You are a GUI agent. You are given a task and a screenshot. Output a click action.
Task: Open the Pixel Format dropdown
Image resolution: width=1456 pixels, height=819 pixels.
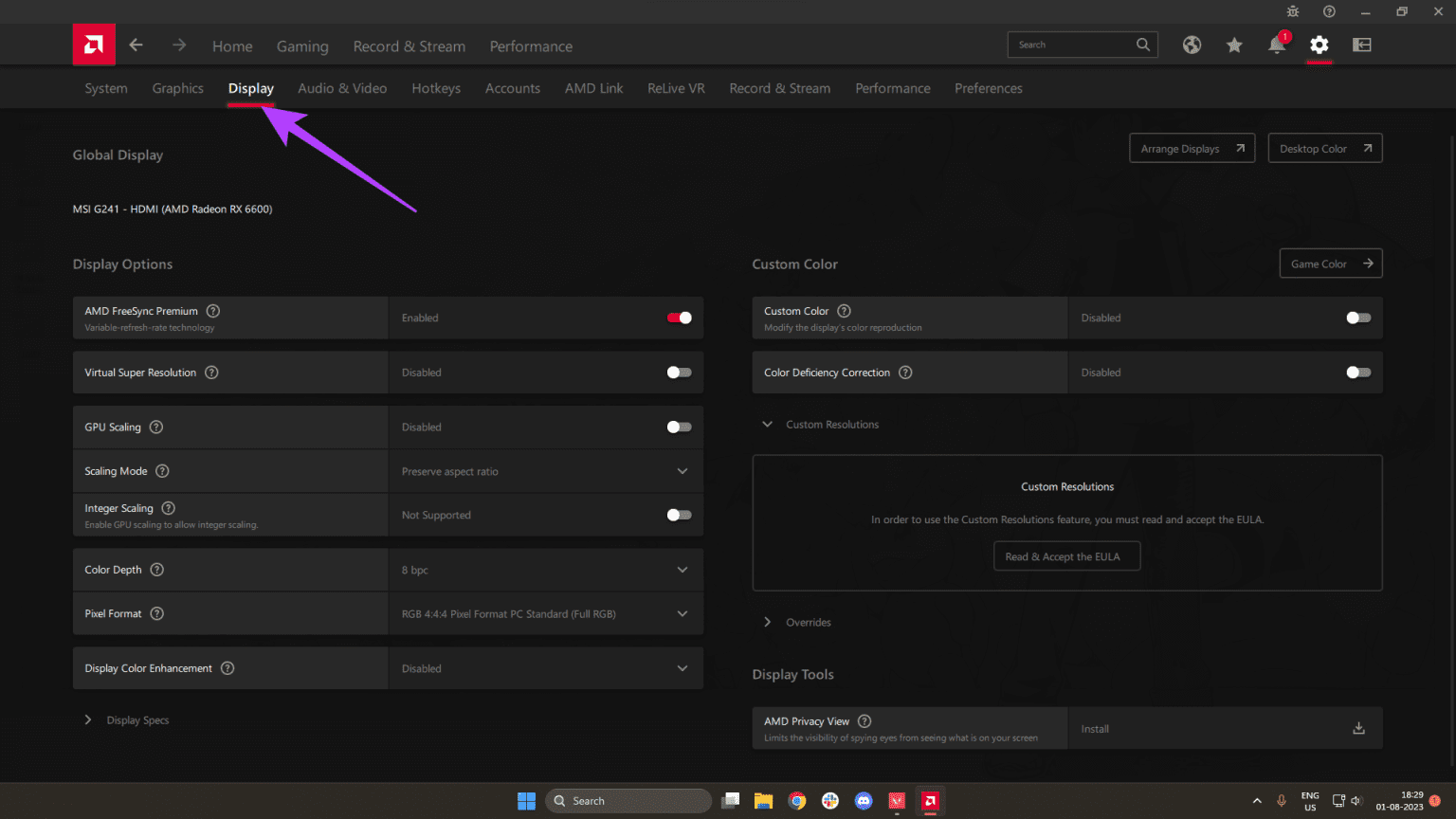682,613
